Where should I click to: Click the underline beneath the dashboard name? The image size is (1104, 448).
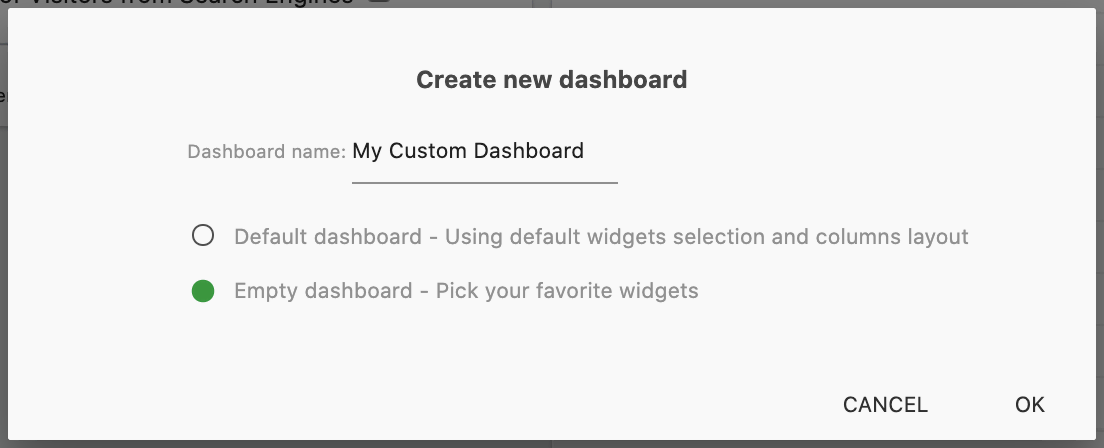[484, 183]
